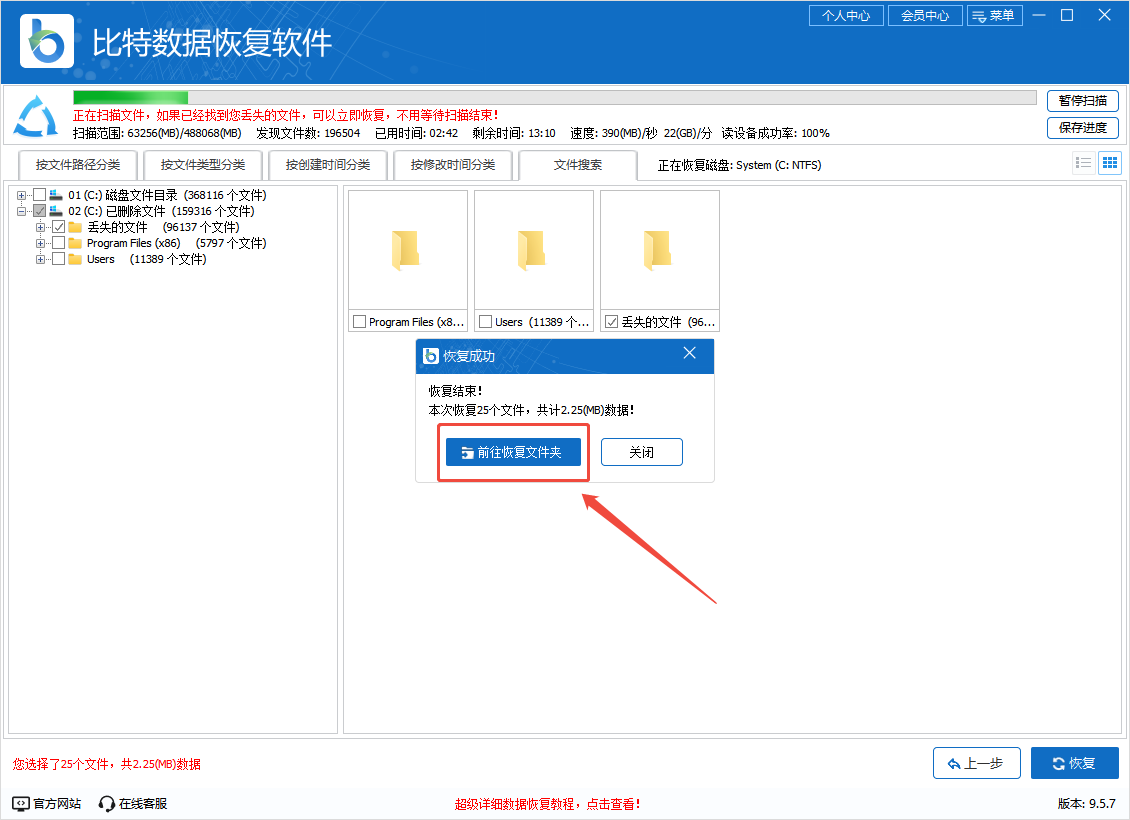Open 超级详细数据恢复教程 link
The image size is (1130, 820).
tap(547, 804)
